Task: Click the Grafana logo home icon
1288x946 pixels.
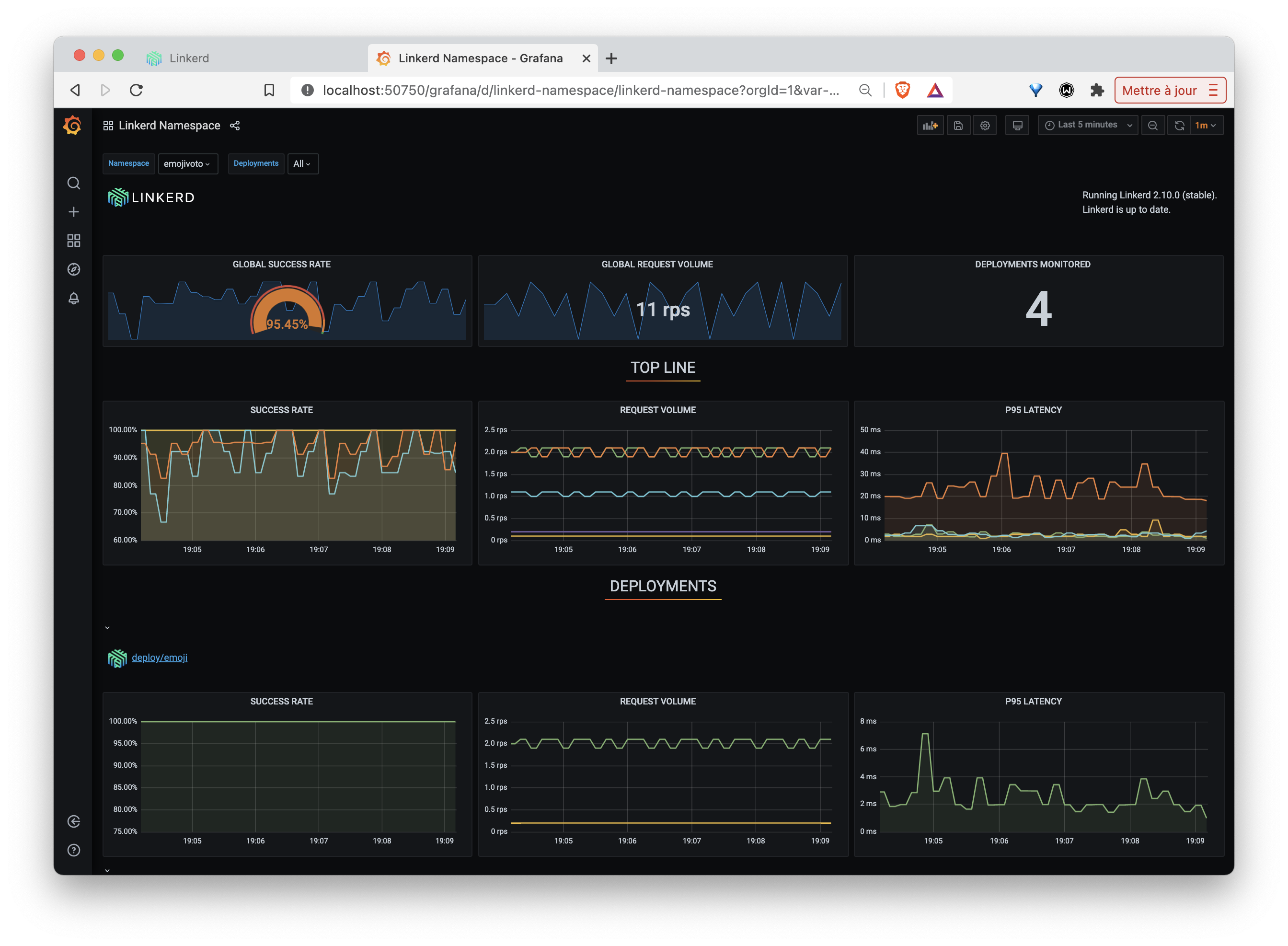Action: point(73,126)
